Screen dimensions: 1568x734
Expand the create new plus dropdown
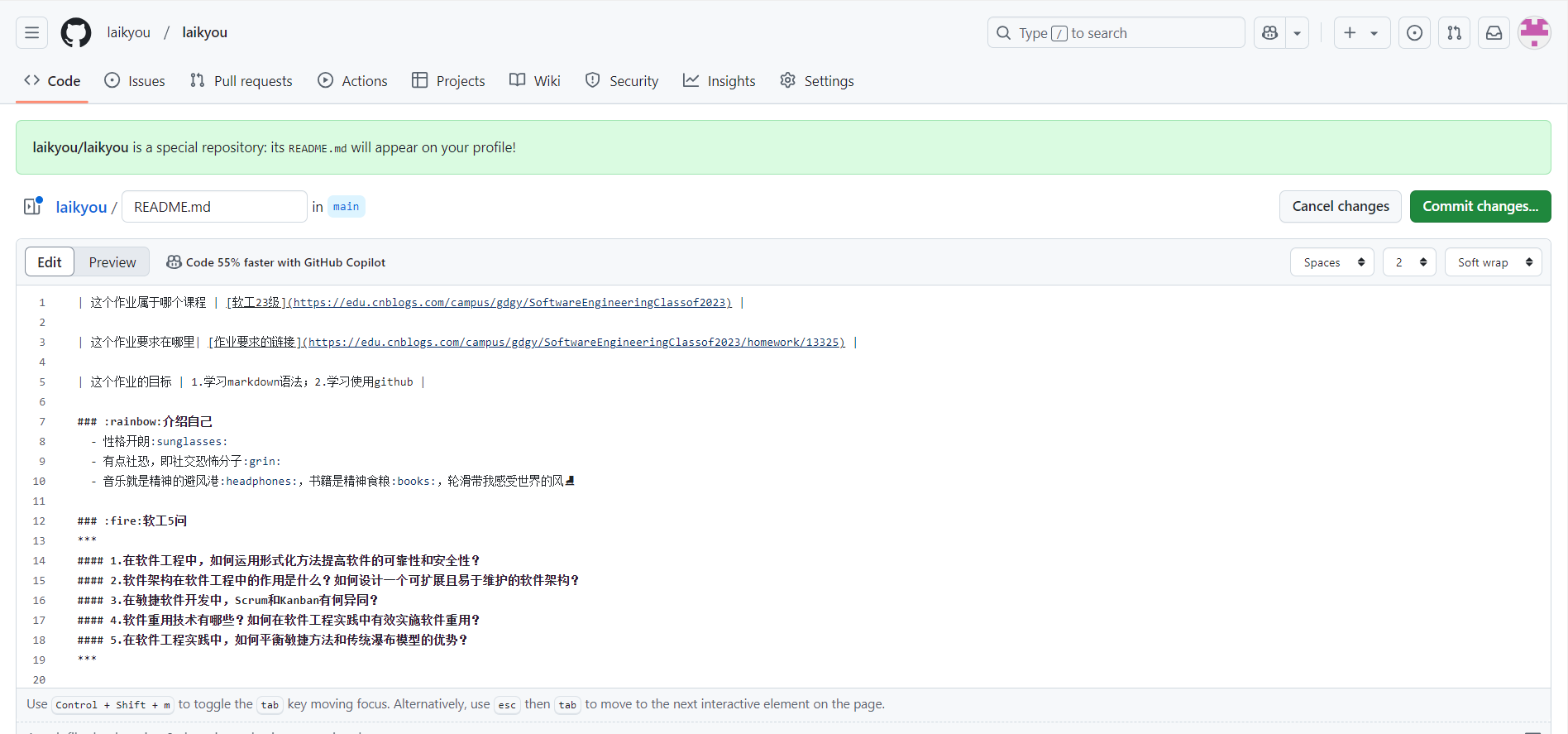1361,33
